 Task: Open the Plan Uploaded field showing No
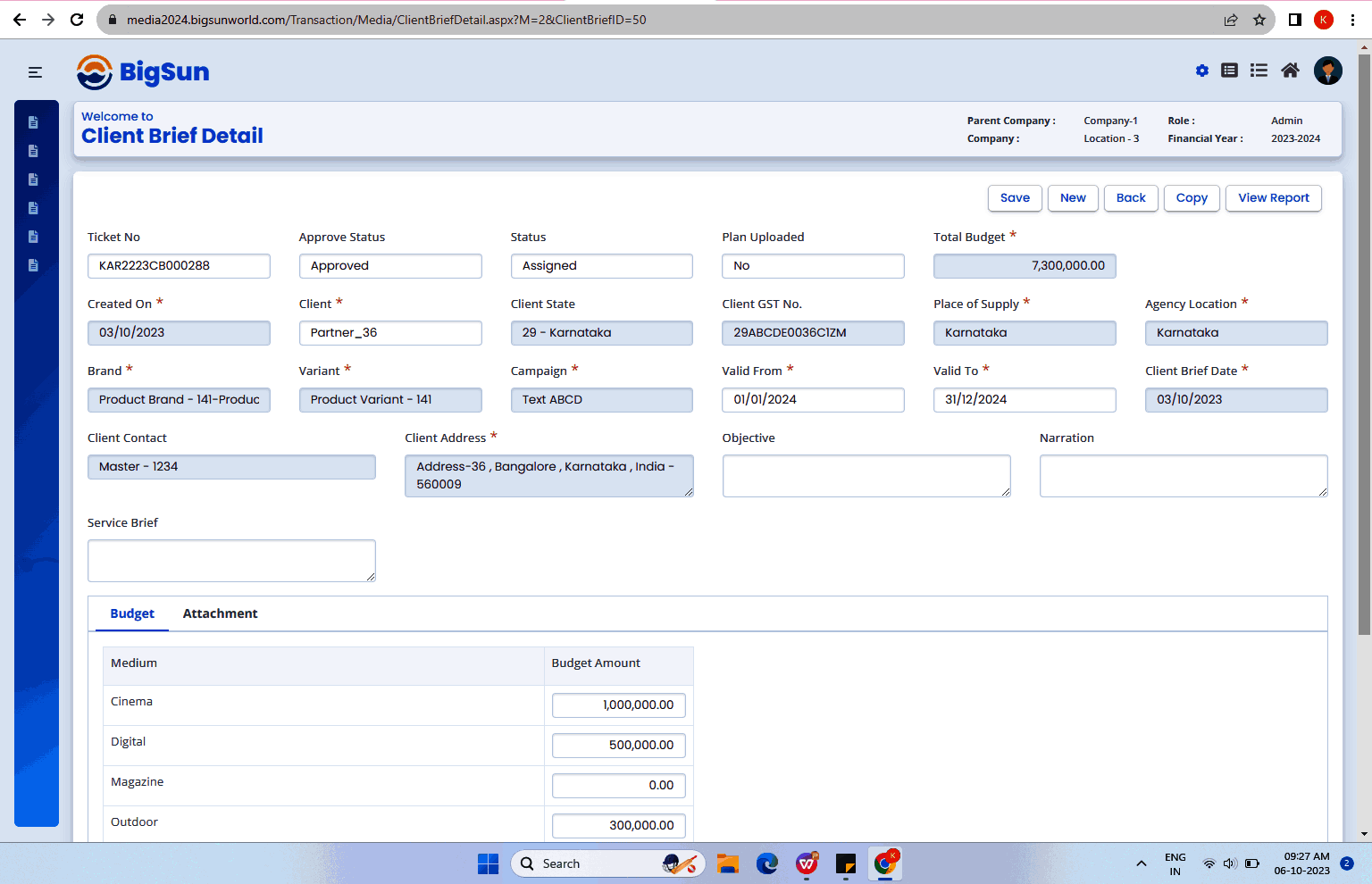click(x=813, y=266)
